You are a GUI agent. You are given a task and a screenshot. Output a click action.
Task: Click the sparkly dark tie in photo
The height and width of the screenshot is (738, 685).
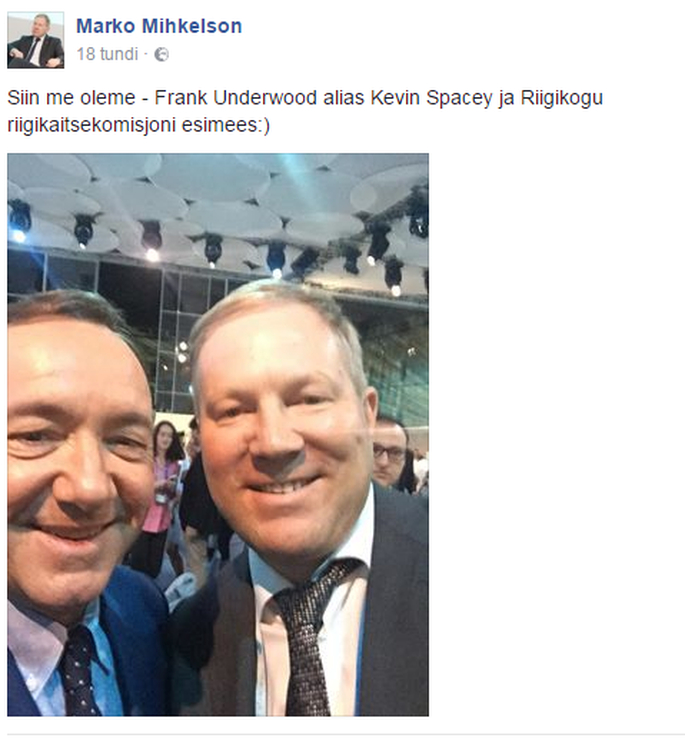309,638
